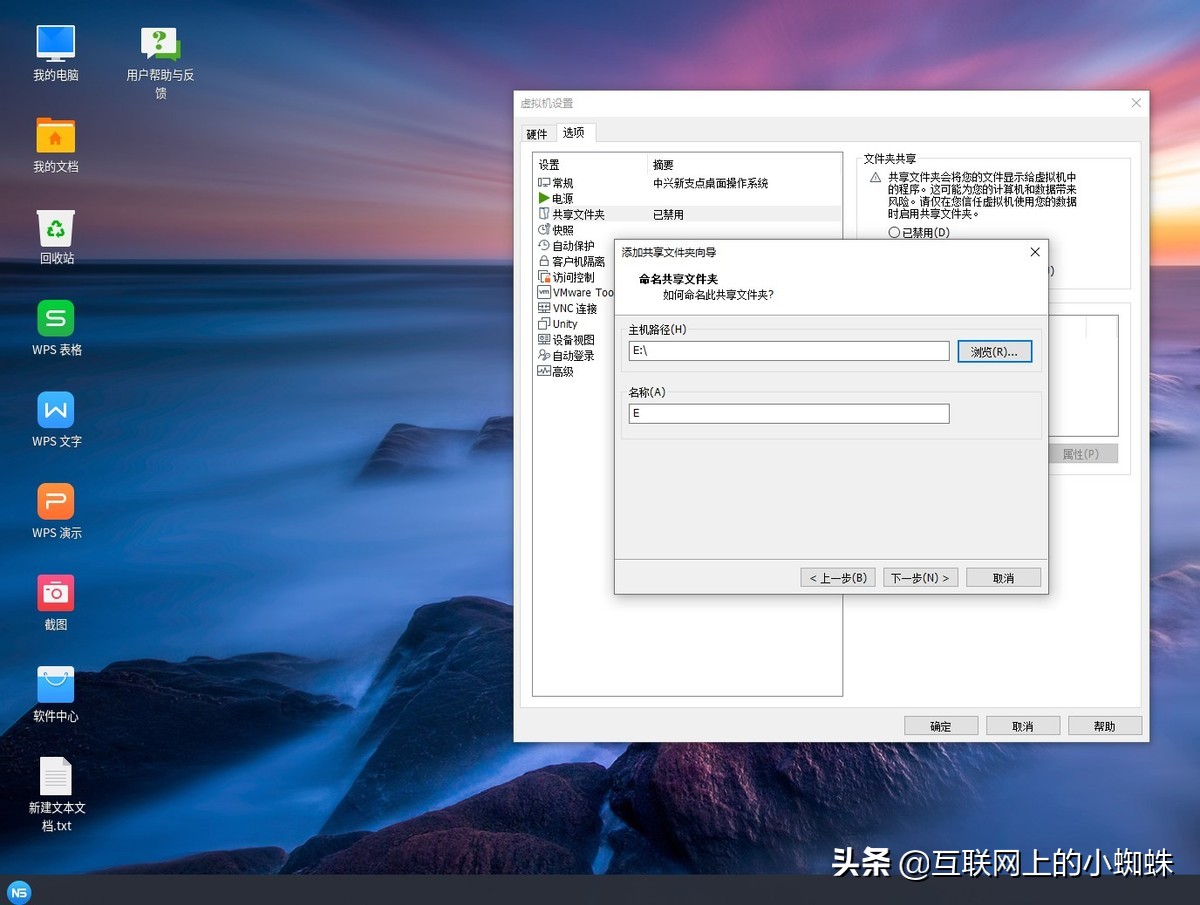
Task: Click the NS icon on the taskbar
Action: coord(18,891)
